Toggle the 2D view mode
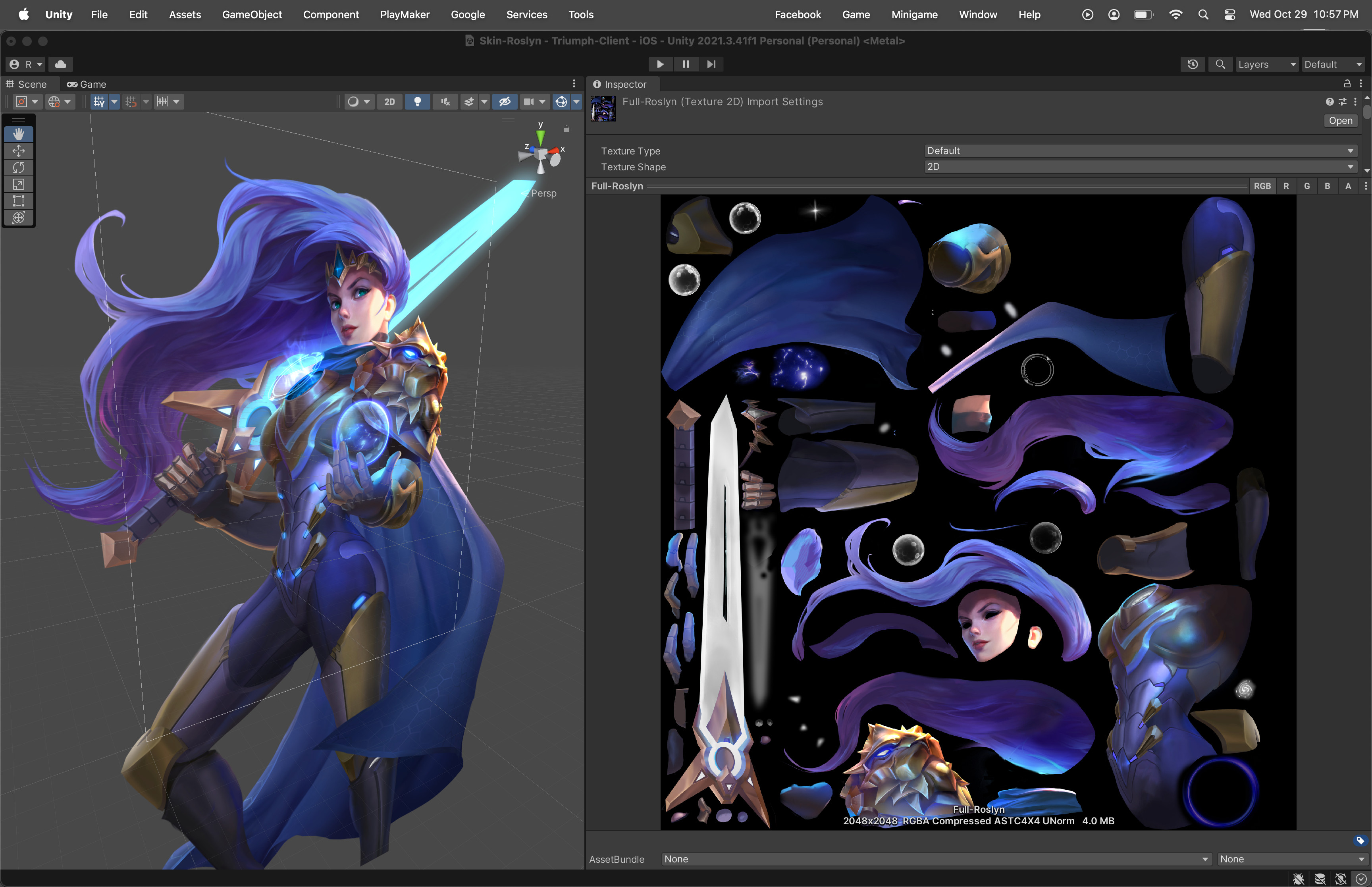Viewport: 1372px width, 887px height. pos(389,101)
